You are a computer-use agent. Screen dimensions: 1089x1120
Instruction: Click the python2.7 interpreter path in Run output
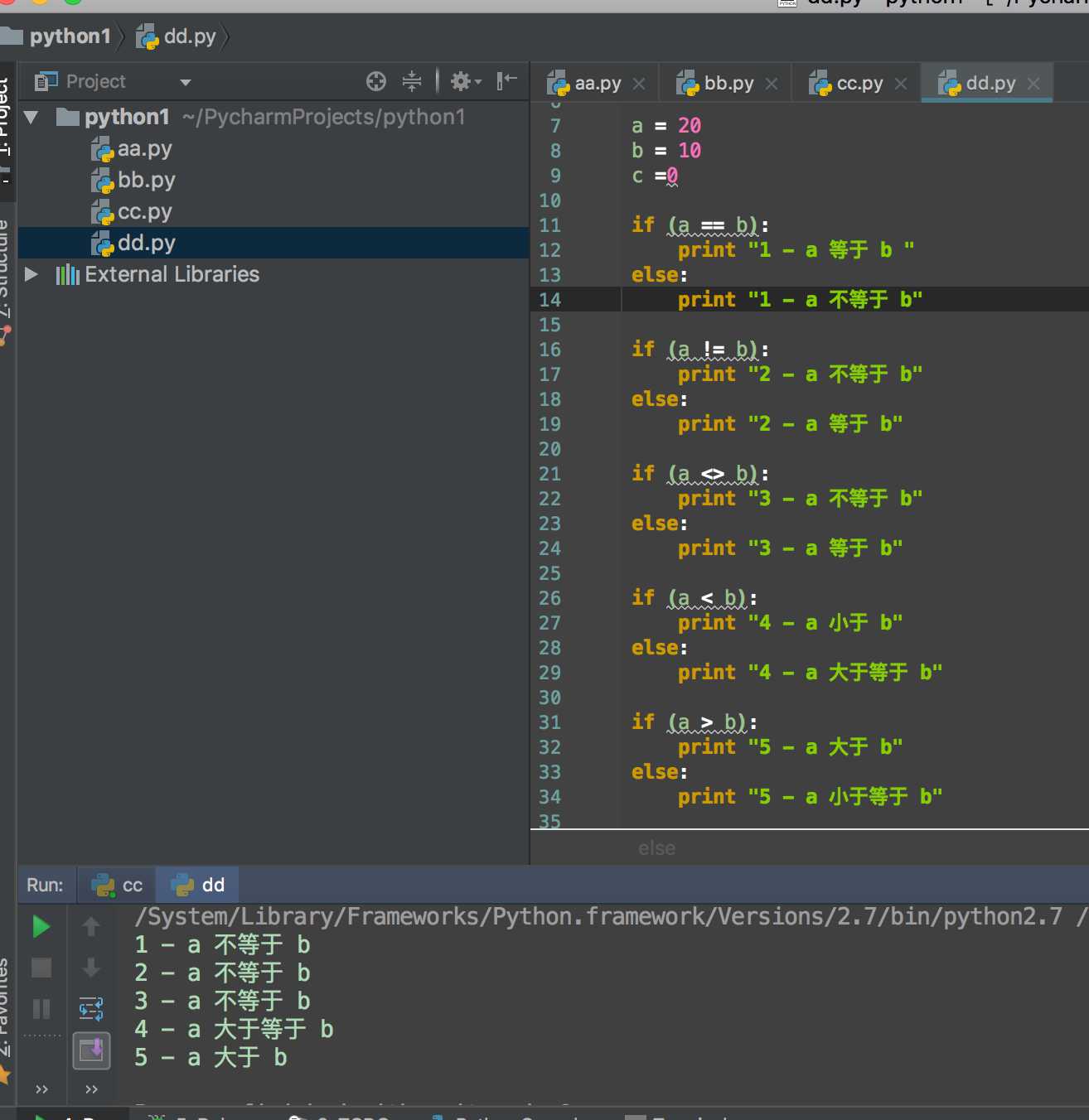point(598,917)
